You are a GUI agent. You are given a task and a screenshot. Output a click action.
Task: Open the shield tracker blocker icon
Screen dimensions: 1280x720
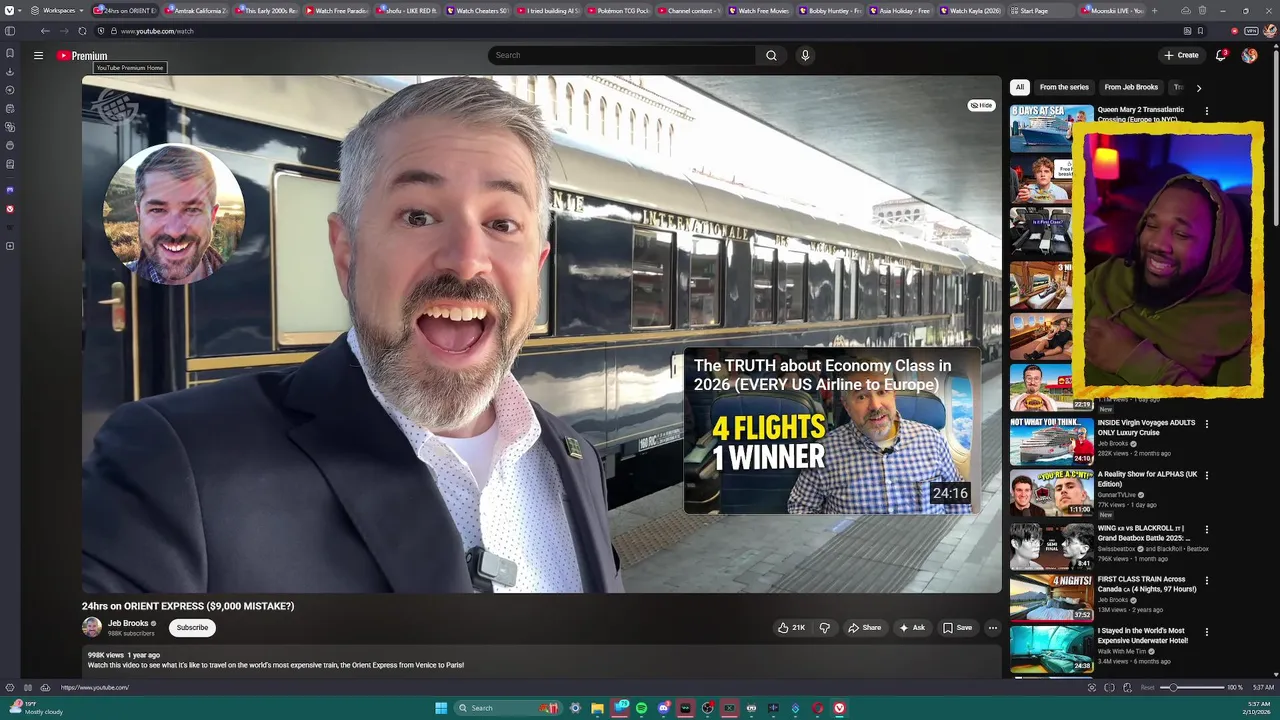coord(100,31)
